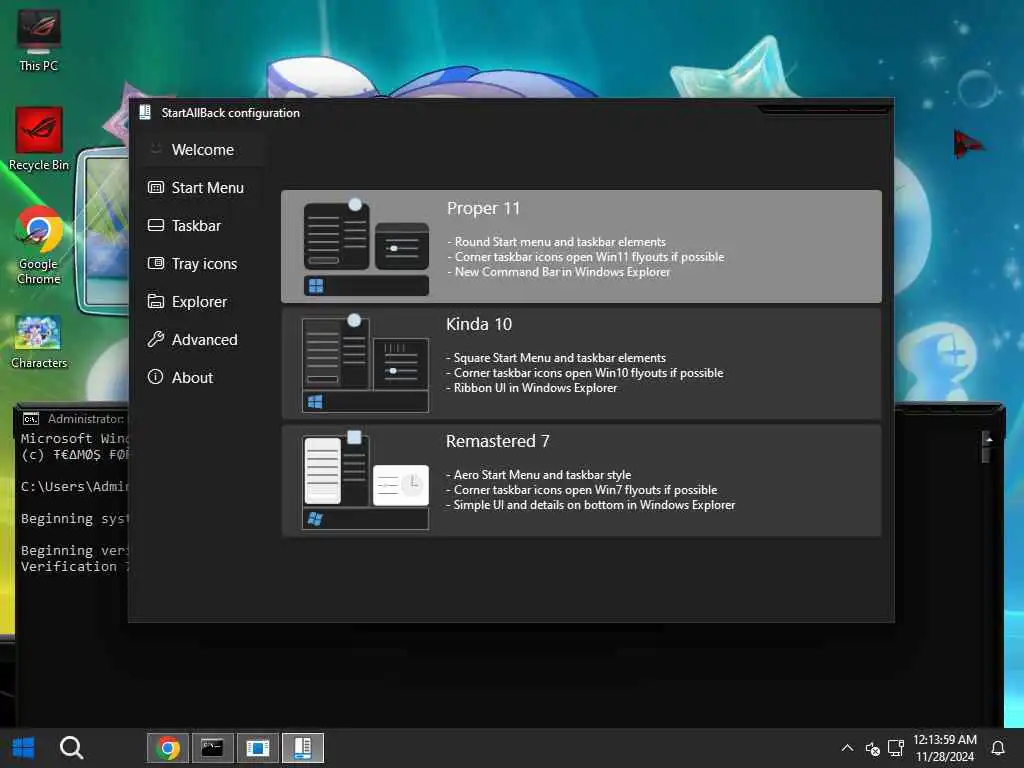This screenshot has width=1024, height=768.
Task: Open taskbar Search
Action: tap(71, 748)
